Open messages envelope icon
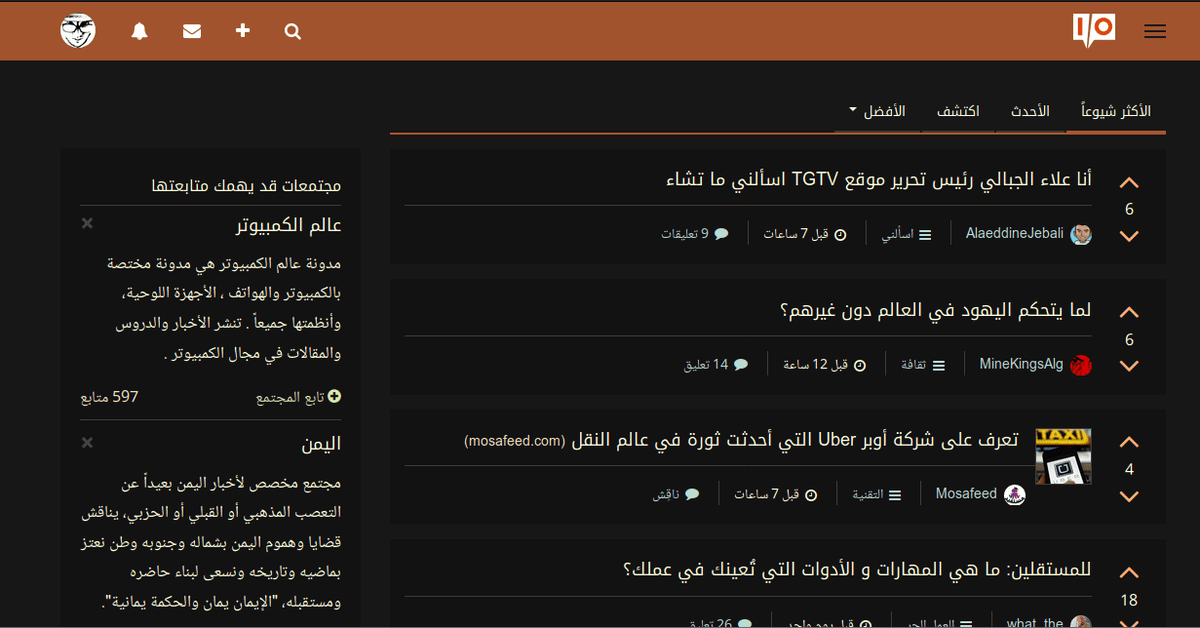Viewport: 1200px width, 628px height. (192, 31)
